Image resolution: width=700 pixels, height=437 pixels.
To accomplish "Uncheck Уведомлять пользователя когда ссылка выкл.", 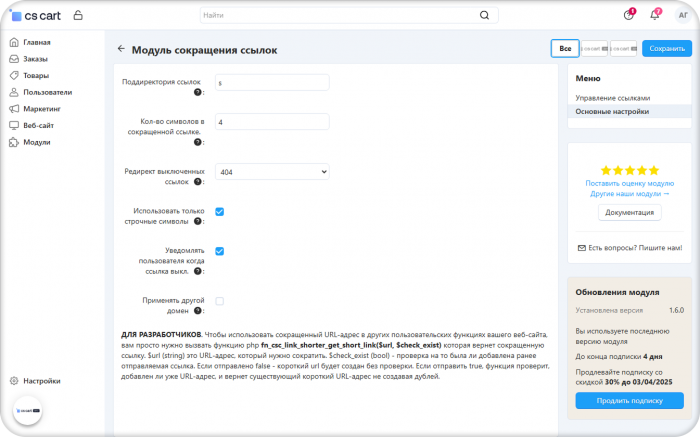I will point(220,251).
